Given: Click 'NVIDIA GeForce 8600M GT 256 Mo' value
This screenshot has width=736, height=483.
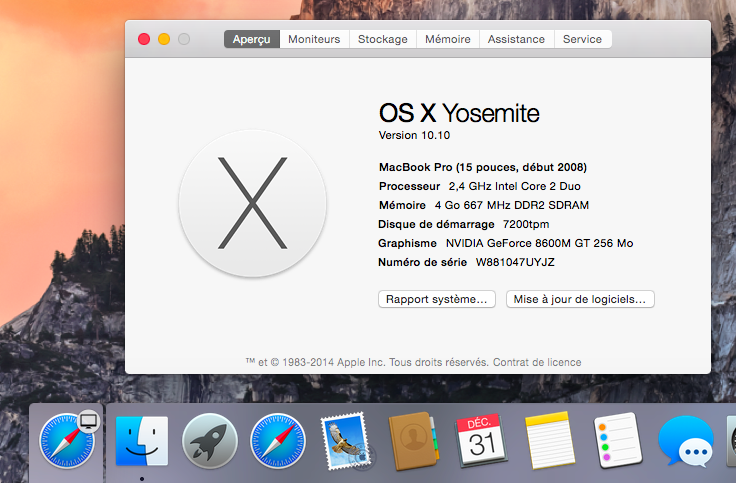Looking at the screenshot, I should click(x=539, y=243).
